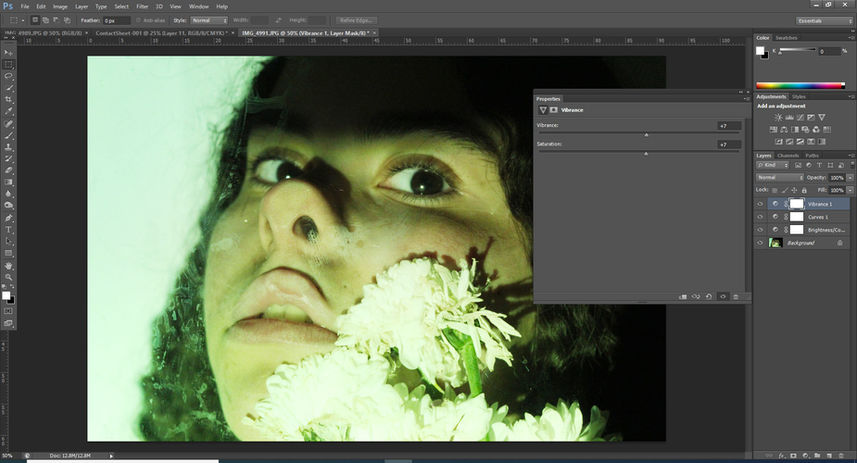Hide the Vibrance 1 layer
The height and width of the screenshot is (463, 857).
(x=760, y=204)
